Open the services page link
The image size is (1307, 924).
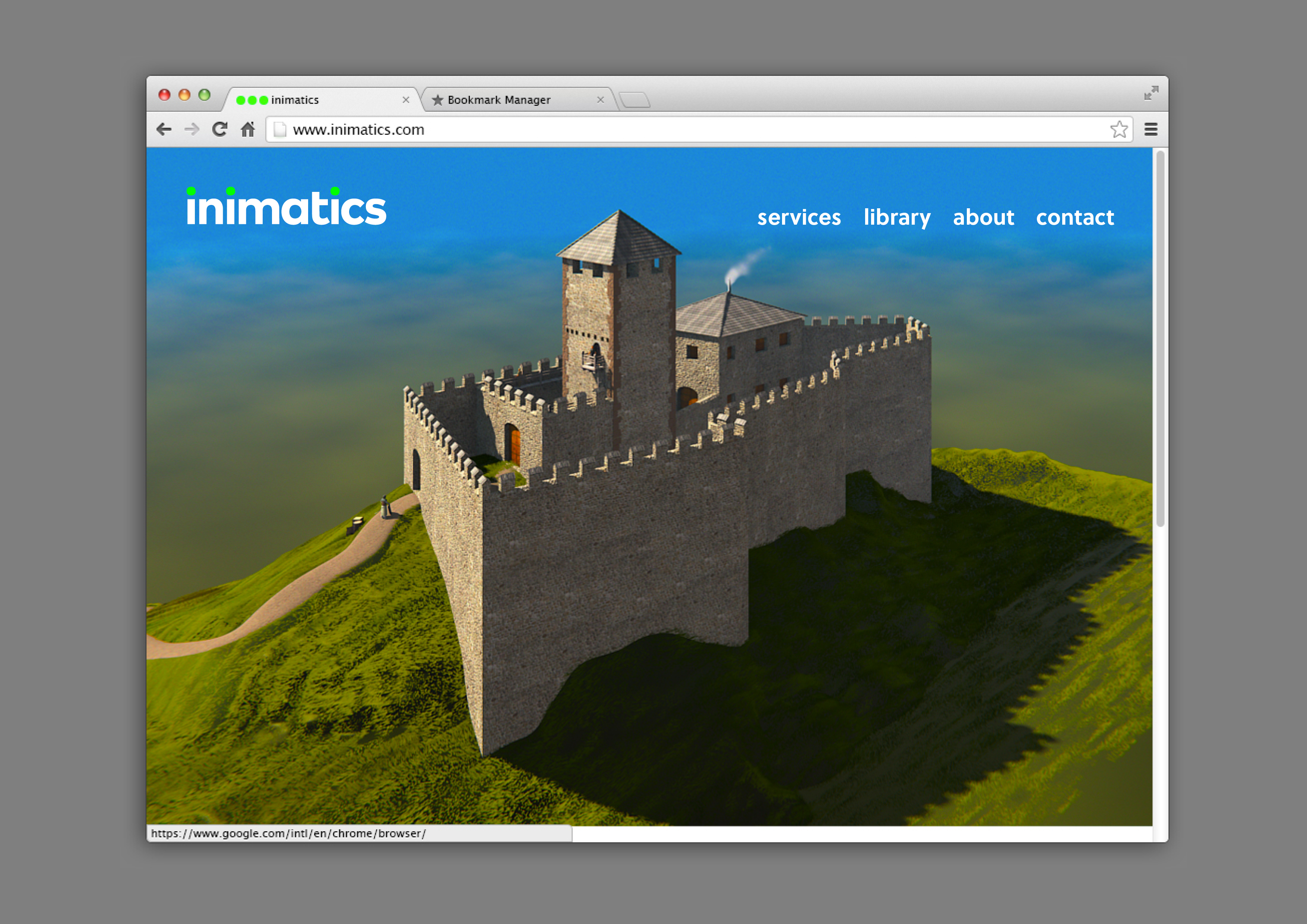[x=799, y=218]
